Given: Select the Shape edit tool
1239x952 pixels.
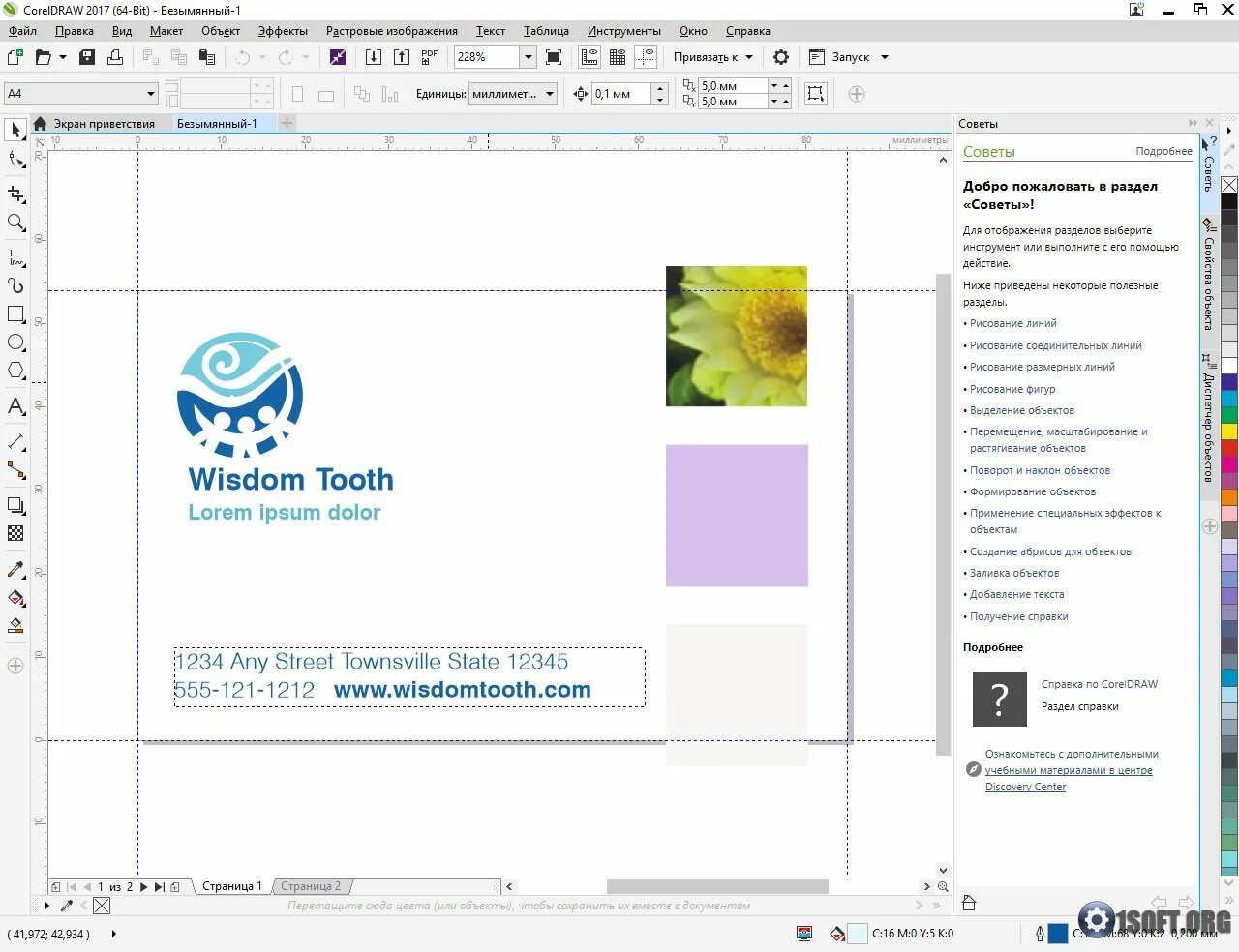Looking at the screenshot, I should point(15,159).
